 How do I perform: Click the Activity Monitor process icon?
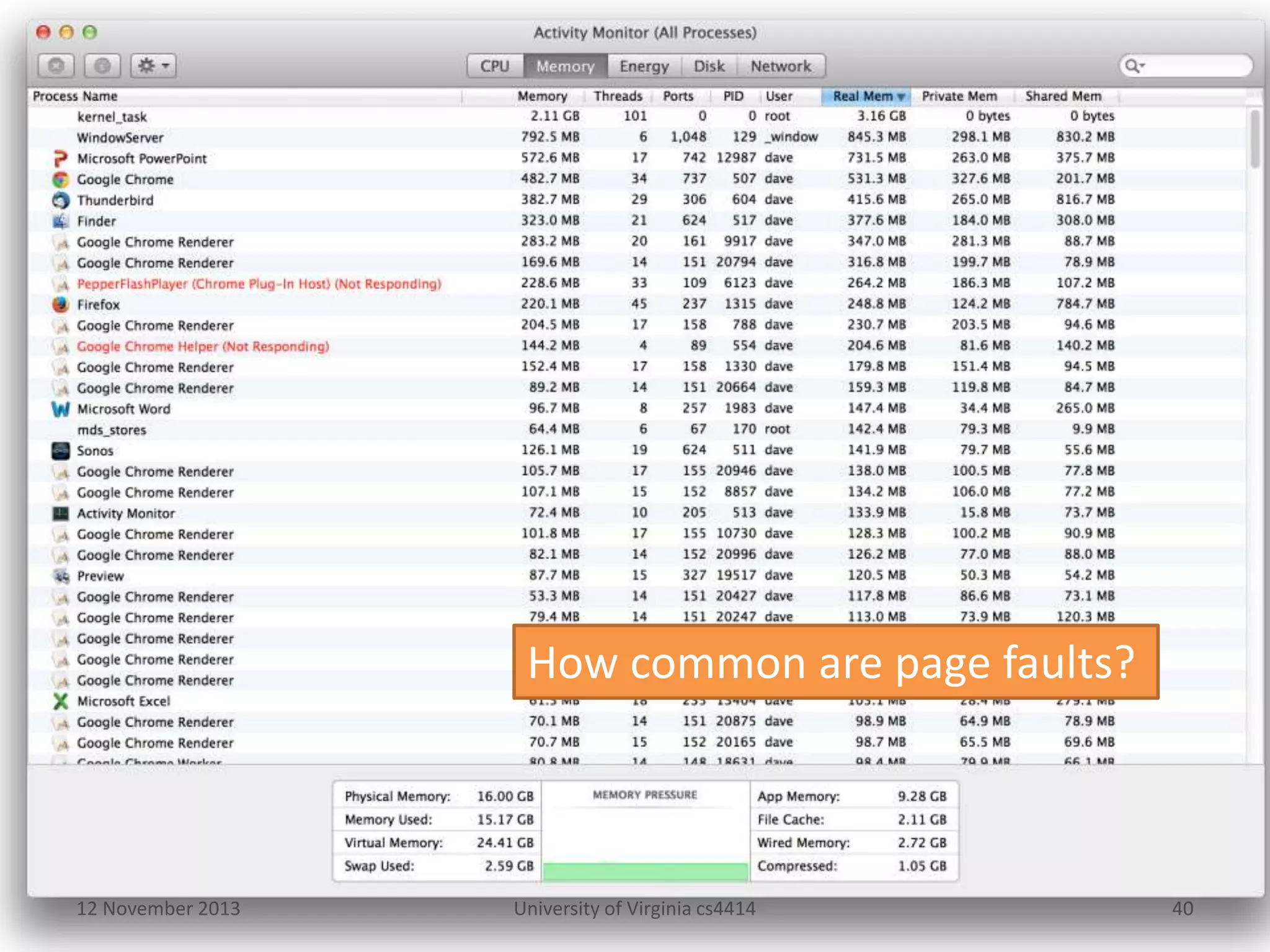[x=60, y=514]
